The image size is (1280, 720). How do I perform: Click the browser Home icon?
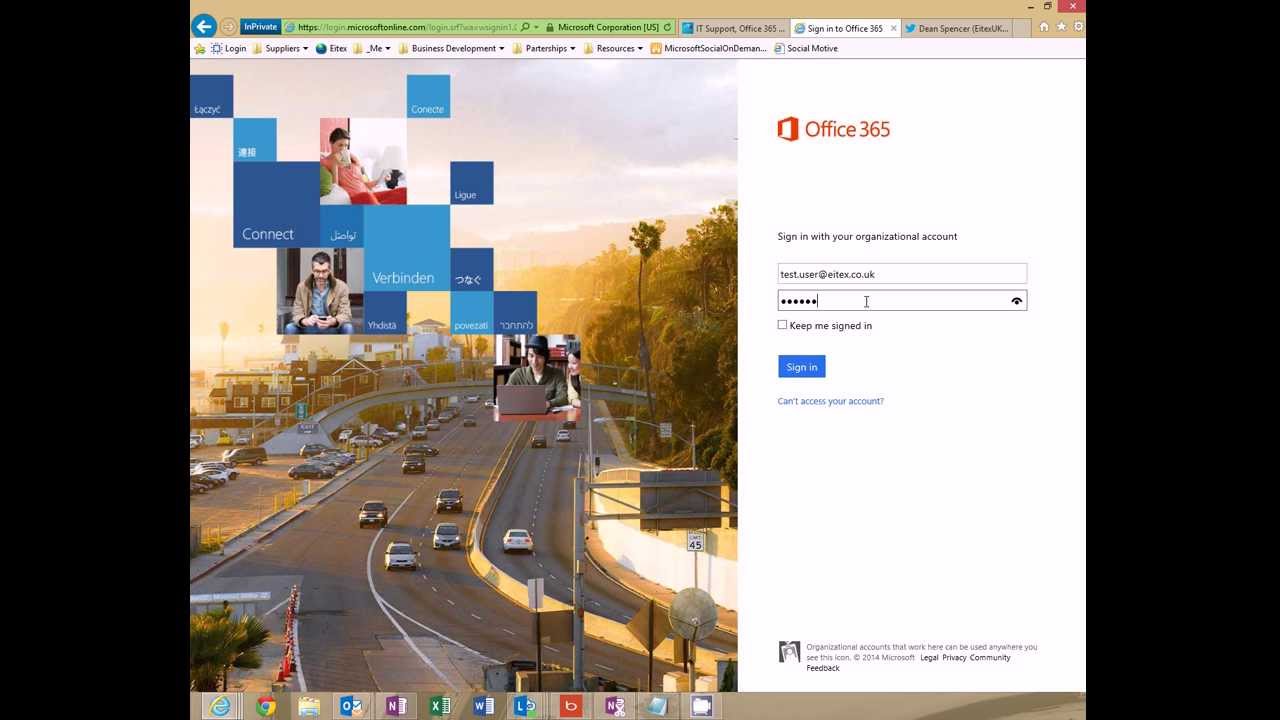1044,27
